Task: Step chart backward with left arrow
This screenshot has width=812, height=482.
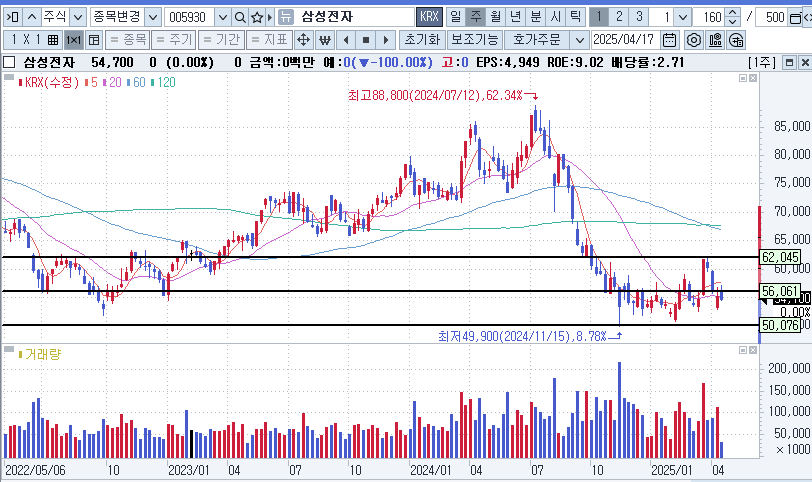Action: (x=346, y=40)
